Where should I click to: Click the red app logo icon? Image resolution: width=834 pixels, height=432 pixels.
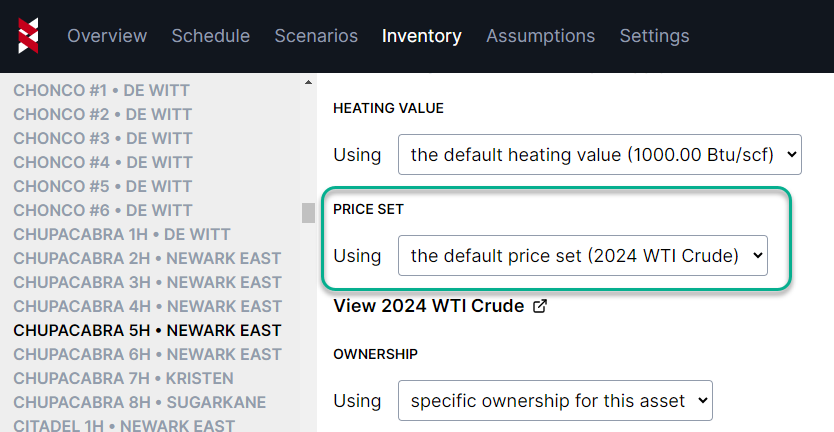coord(28,36)
